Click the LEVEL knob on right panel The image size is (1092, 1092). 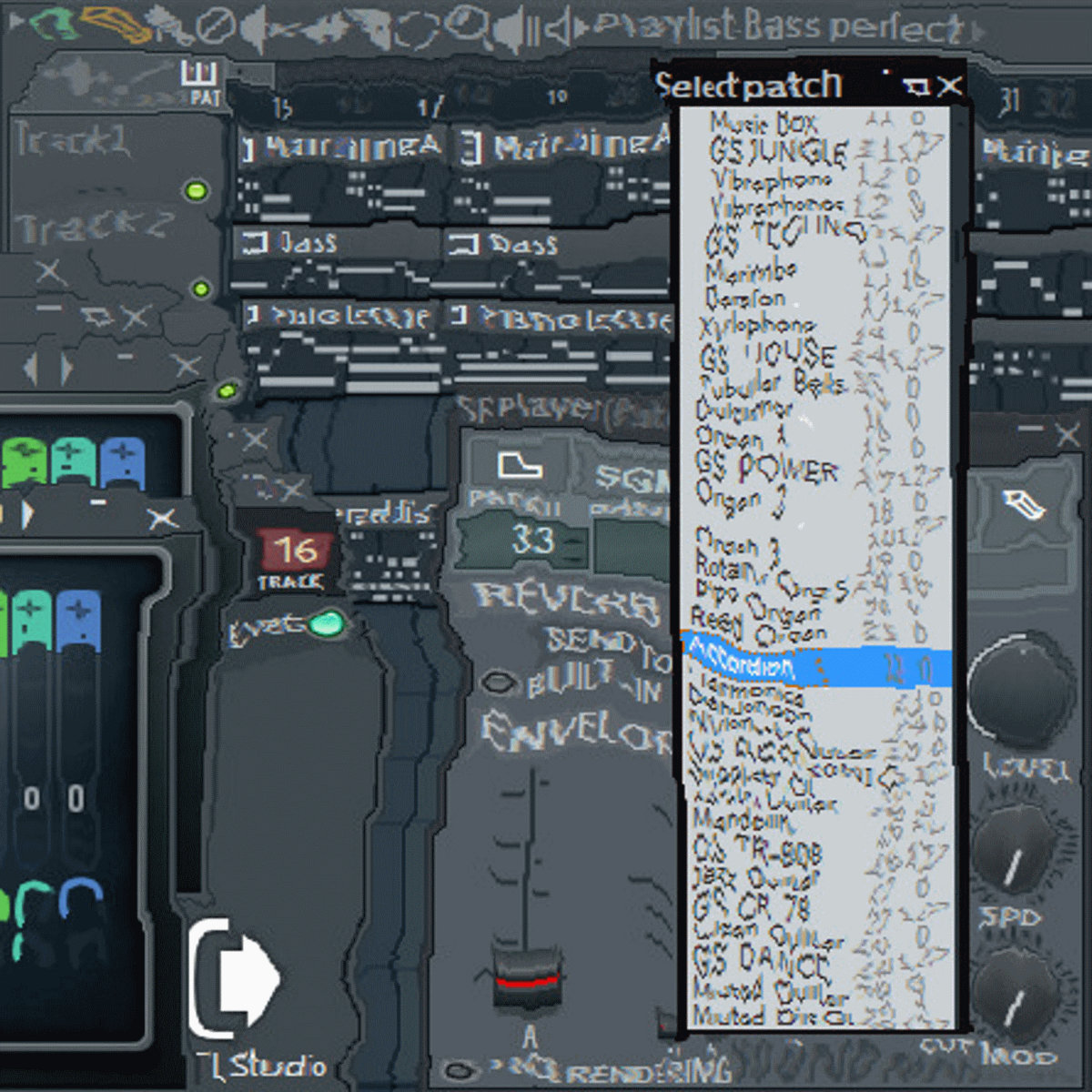coord(1017,693)
